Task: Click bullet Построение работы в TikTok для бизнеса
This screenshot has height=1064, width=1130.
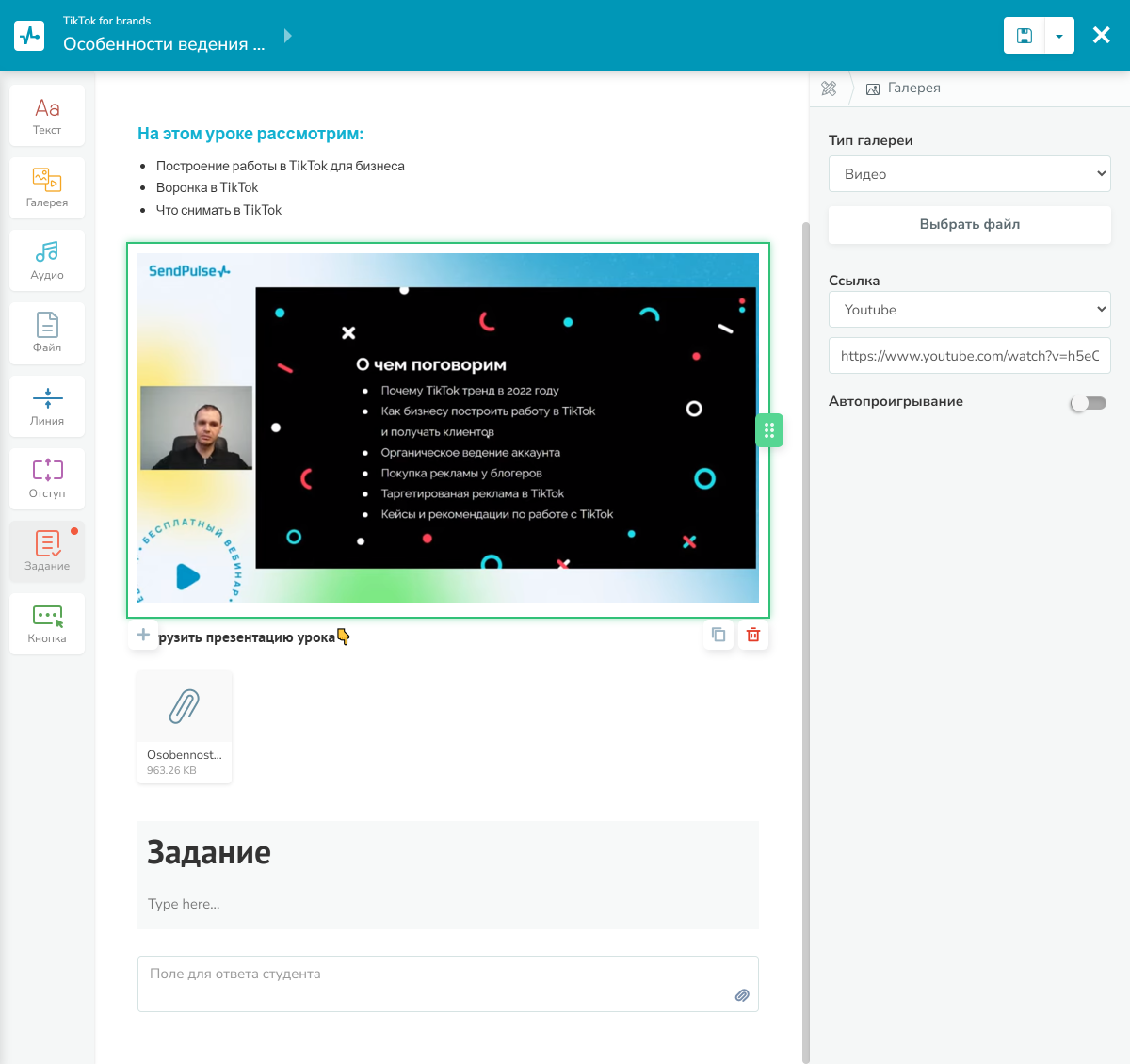Action: tap(281, 166)
